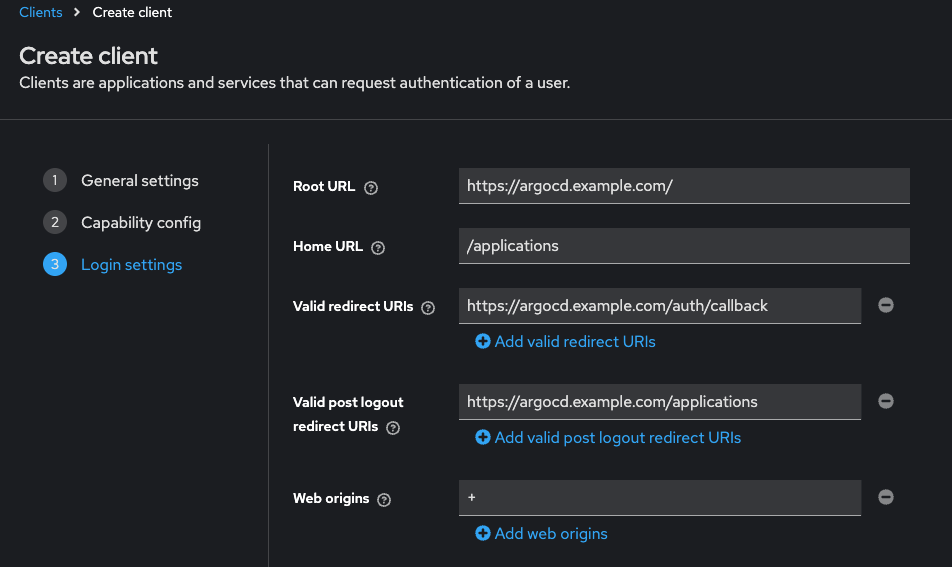Go to Capability config step

click(x=140, y=223)
